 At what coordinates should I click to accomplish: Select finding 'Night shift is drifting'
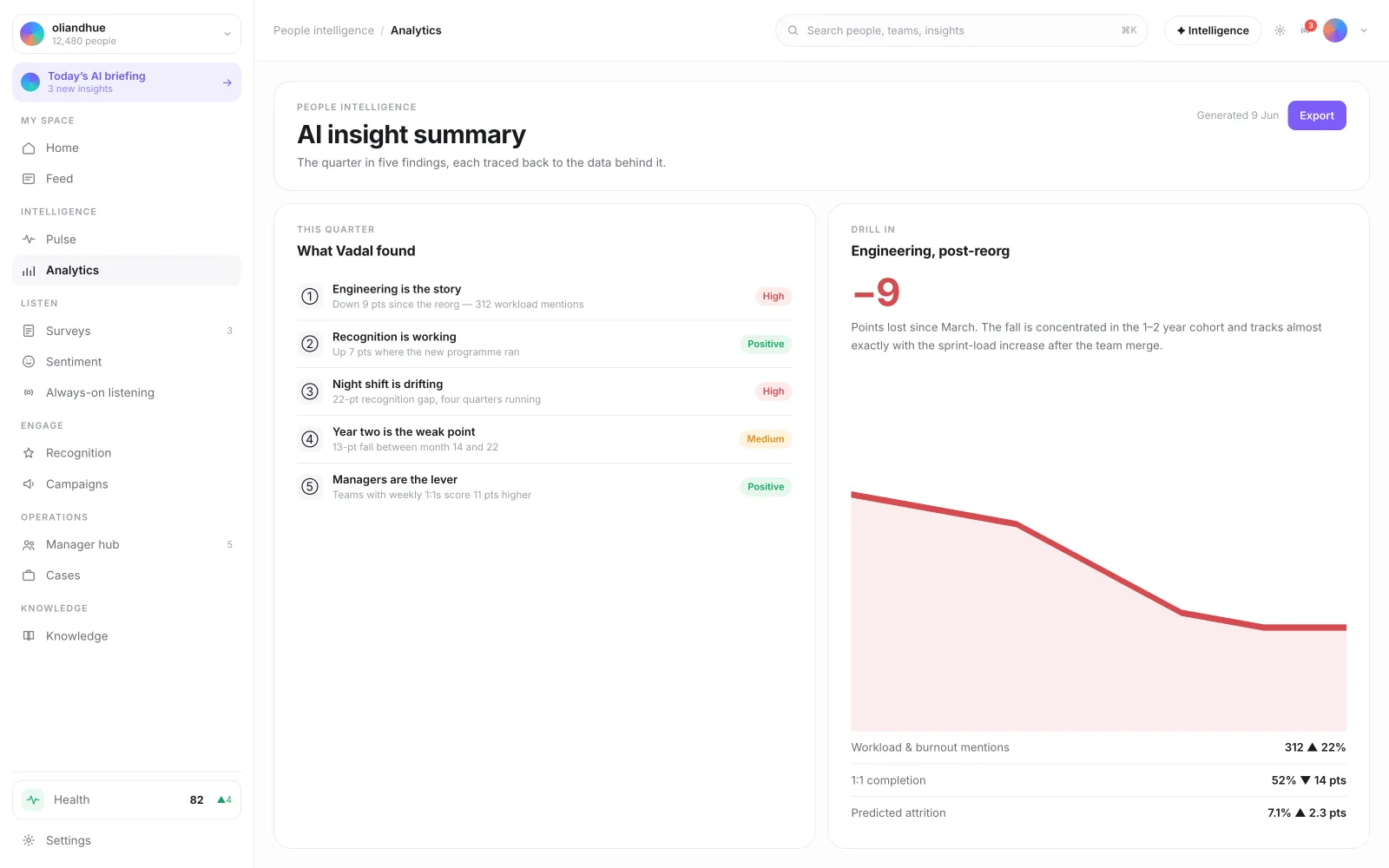tap(544, 391)
